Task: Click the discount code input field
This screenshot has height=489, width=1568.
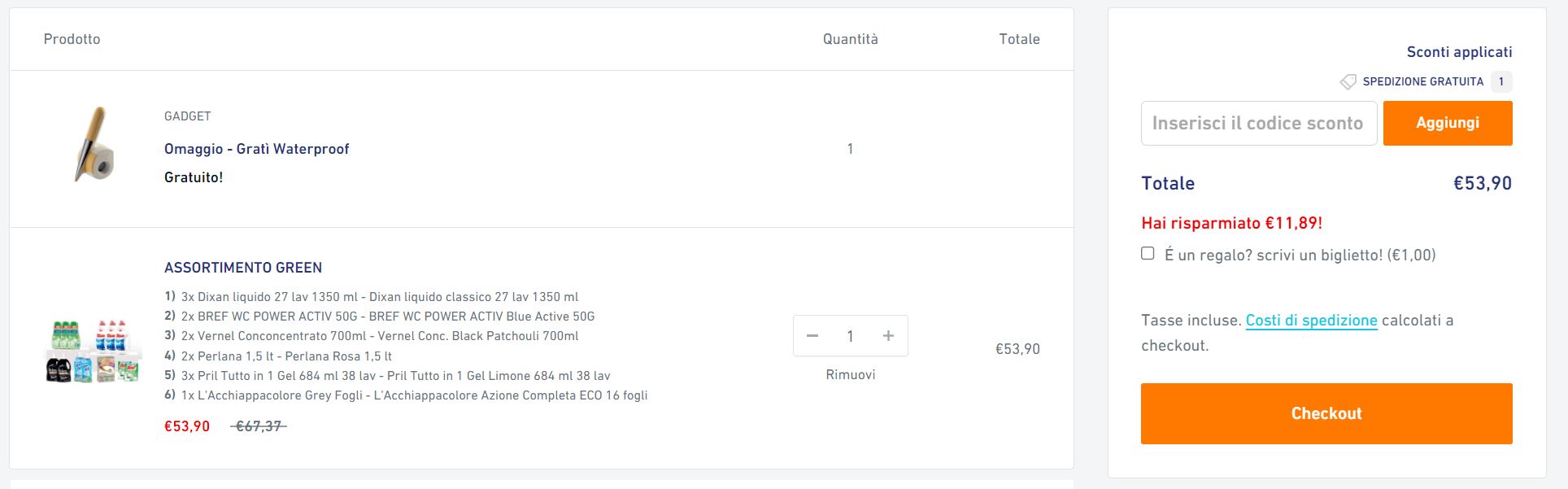Action: tap(1258, 124)
